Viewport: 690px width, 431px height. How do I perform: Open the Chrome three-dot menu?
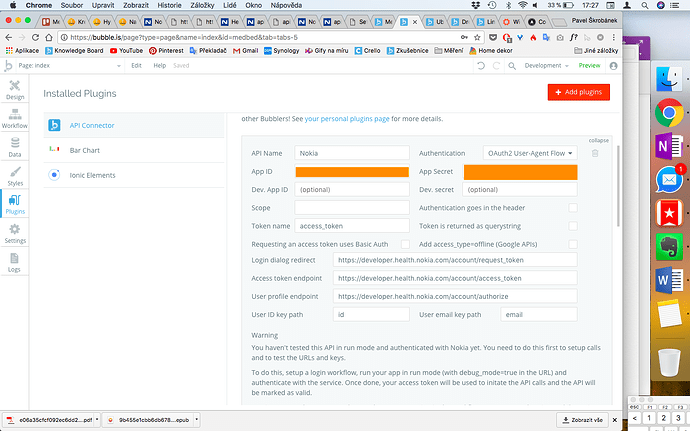point(613,37)
